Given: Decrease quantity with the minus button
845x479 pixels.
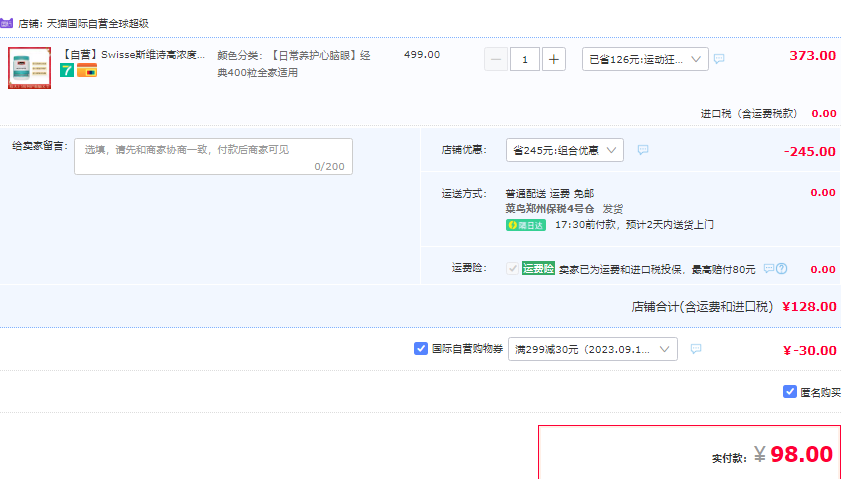Looking at the screenshot, I should (496, 59).
